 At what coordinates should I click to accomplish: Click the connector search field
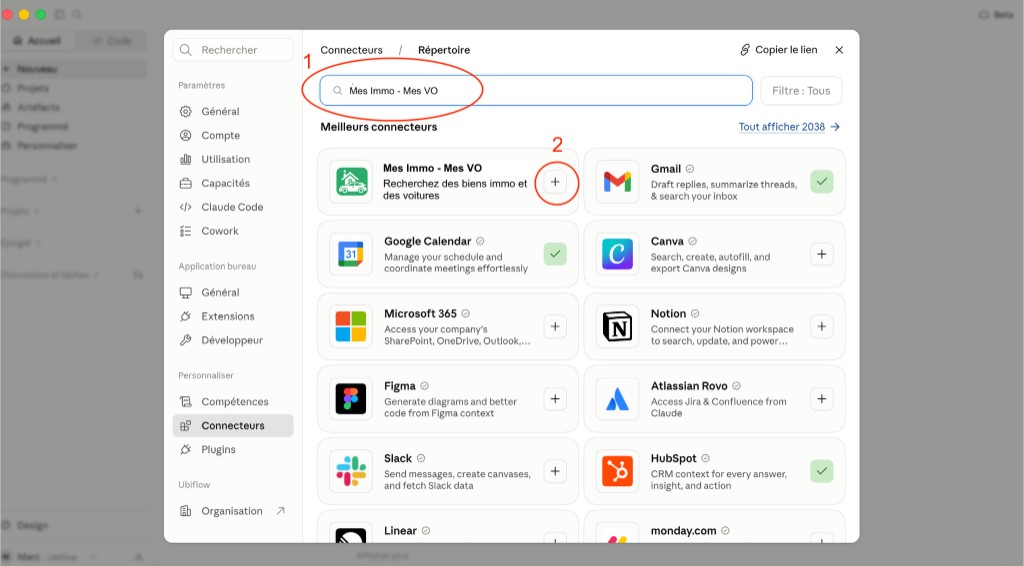(536, 91)
